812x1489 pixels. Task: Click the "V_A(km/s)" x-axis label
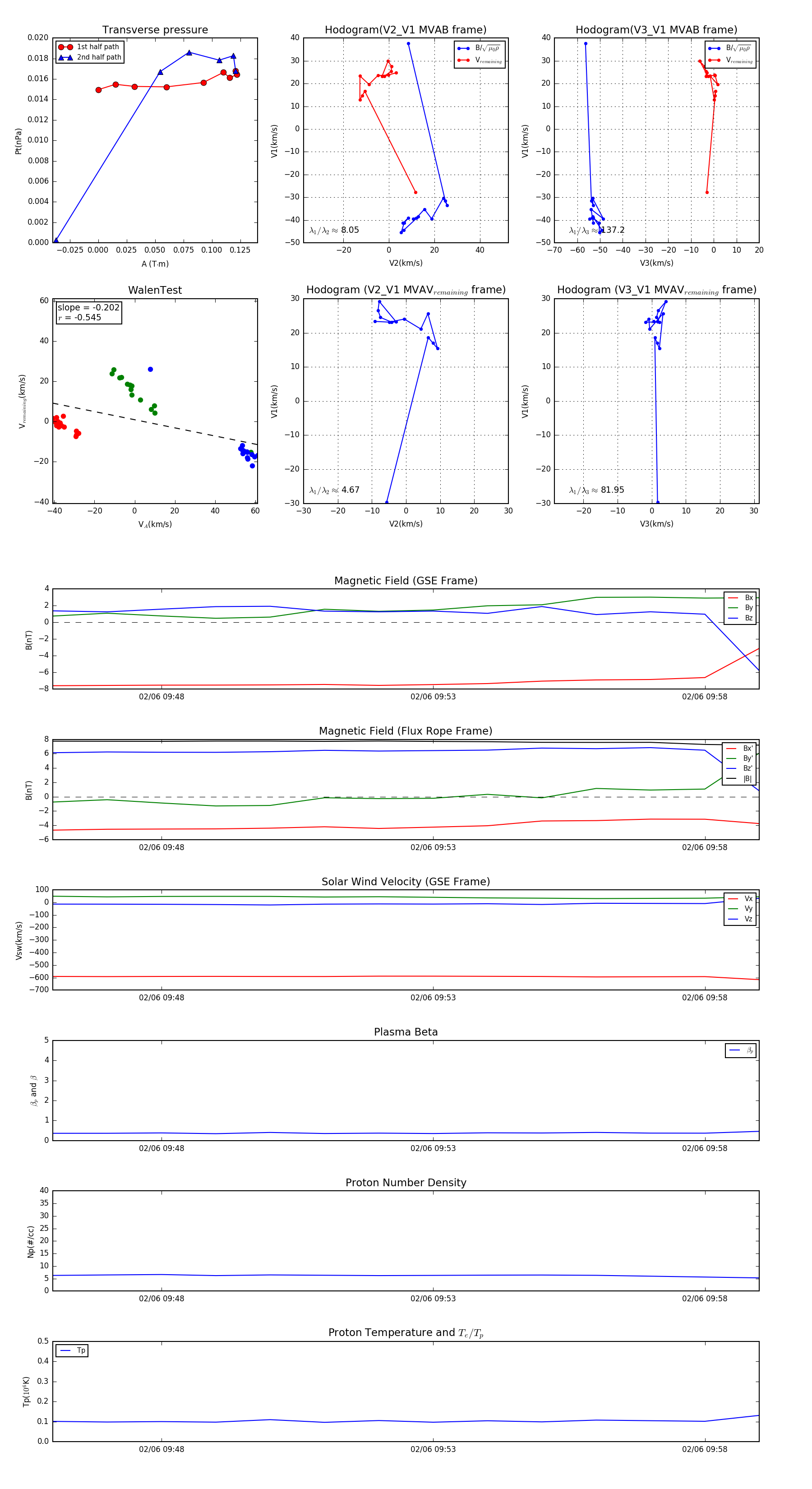coord(155,524)
